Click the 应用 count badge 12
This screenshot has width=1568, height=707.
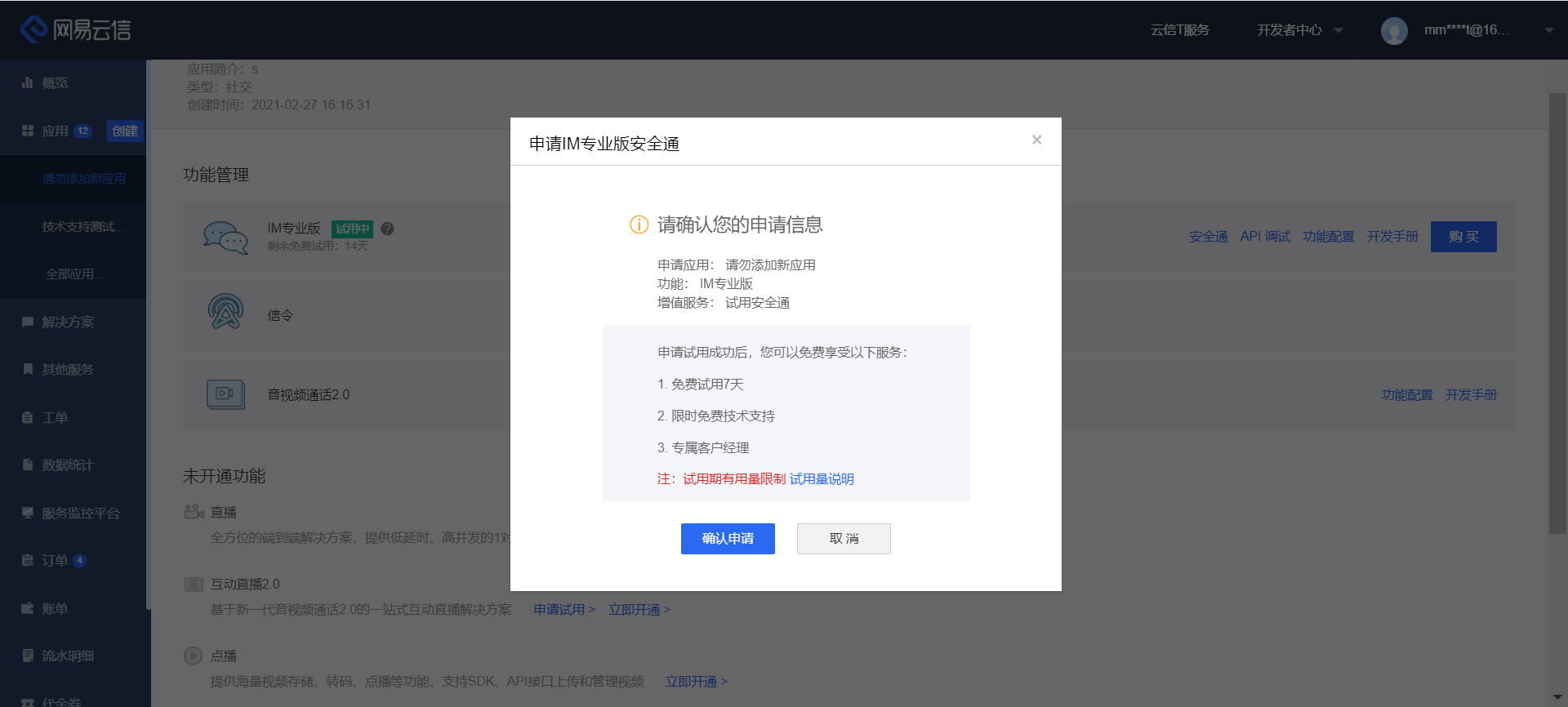(82, 131)
